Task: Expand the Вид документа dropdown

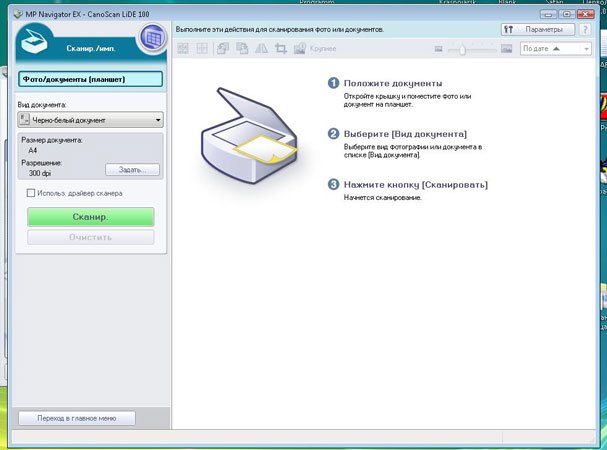Action: pyautogui.click(x=90, y=120)
